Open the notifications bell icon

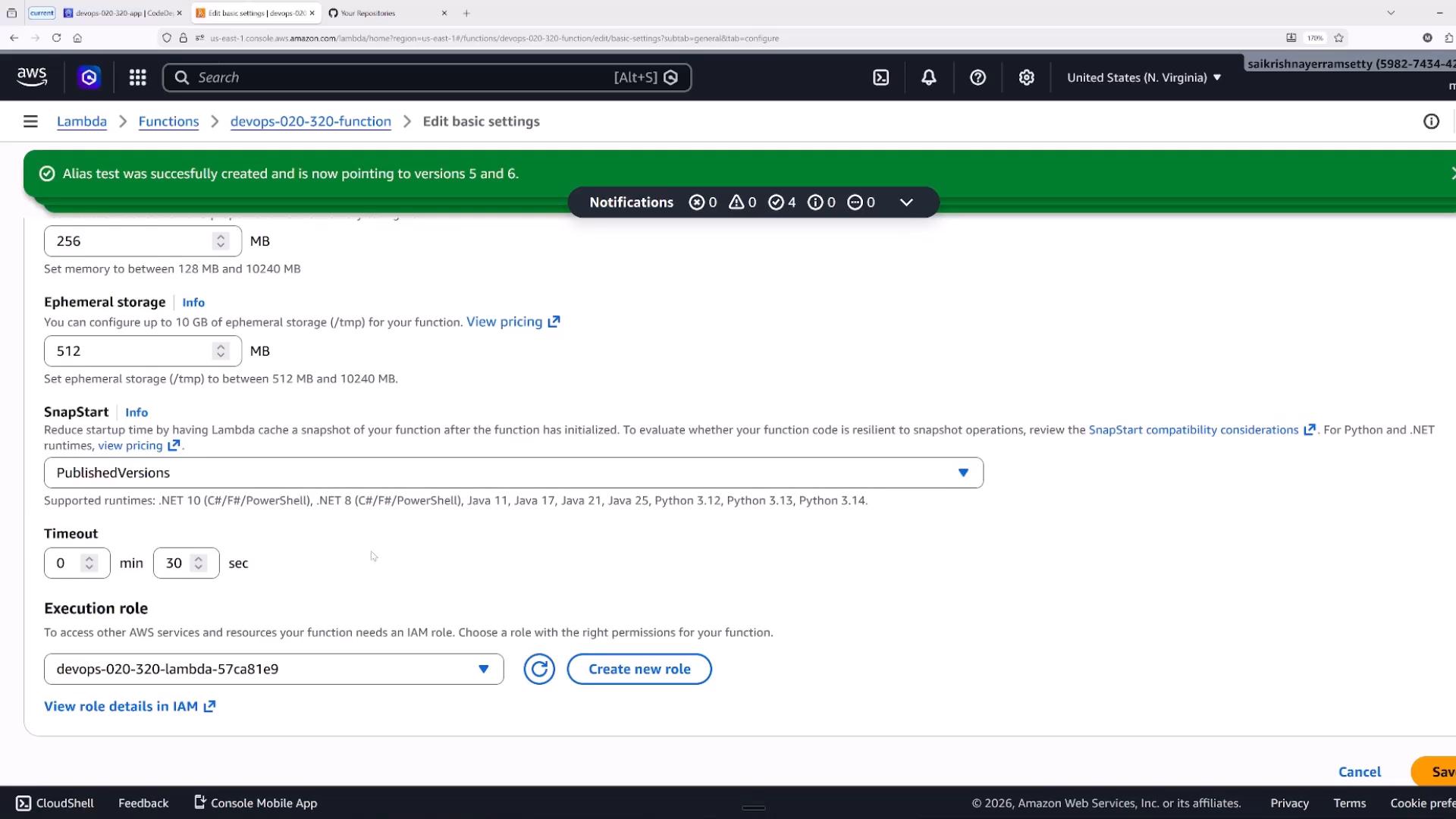[x=929, y=77]
